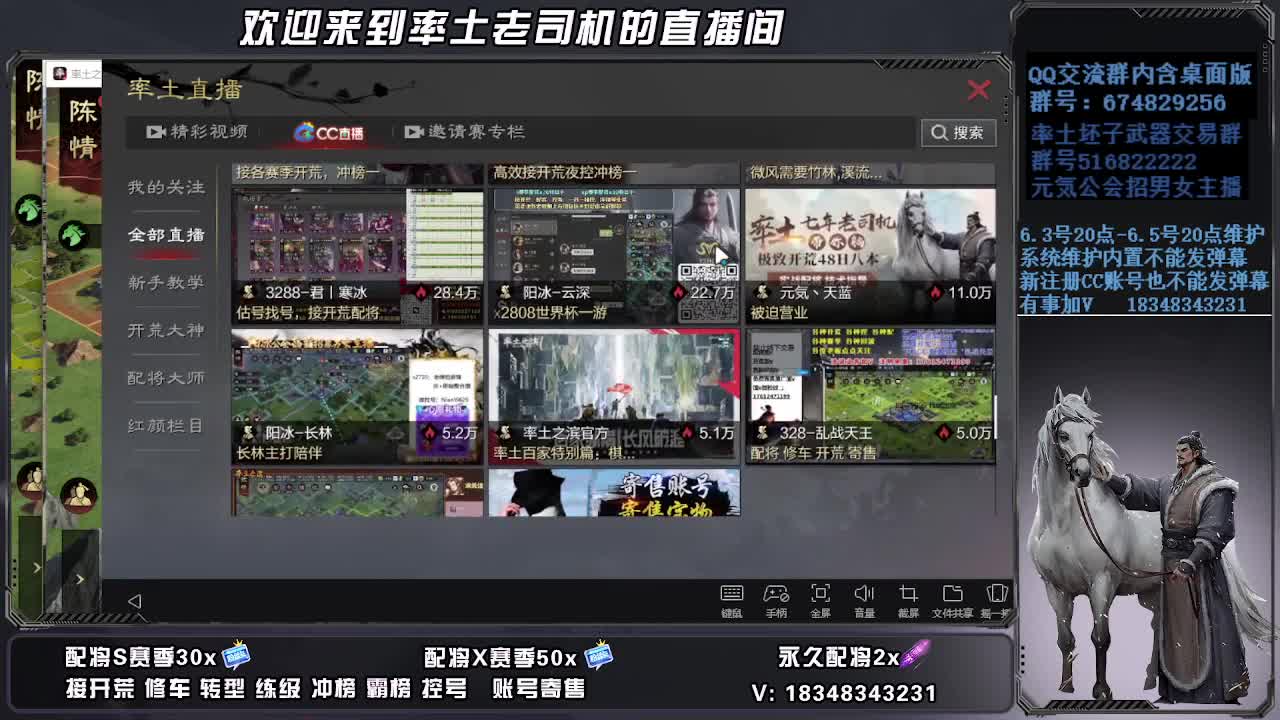Click the green horse icon in game window

[72, 235]
